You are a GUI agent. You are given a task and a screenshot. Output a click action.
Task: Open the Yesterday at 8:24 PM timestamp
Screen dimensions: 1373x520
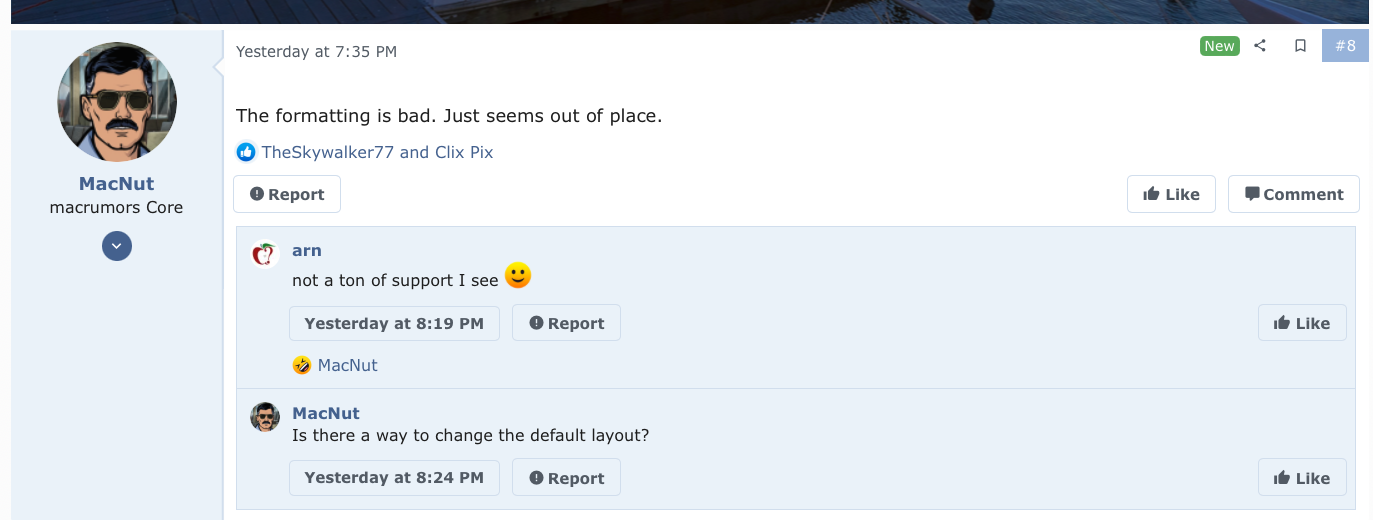pos(394,478)
